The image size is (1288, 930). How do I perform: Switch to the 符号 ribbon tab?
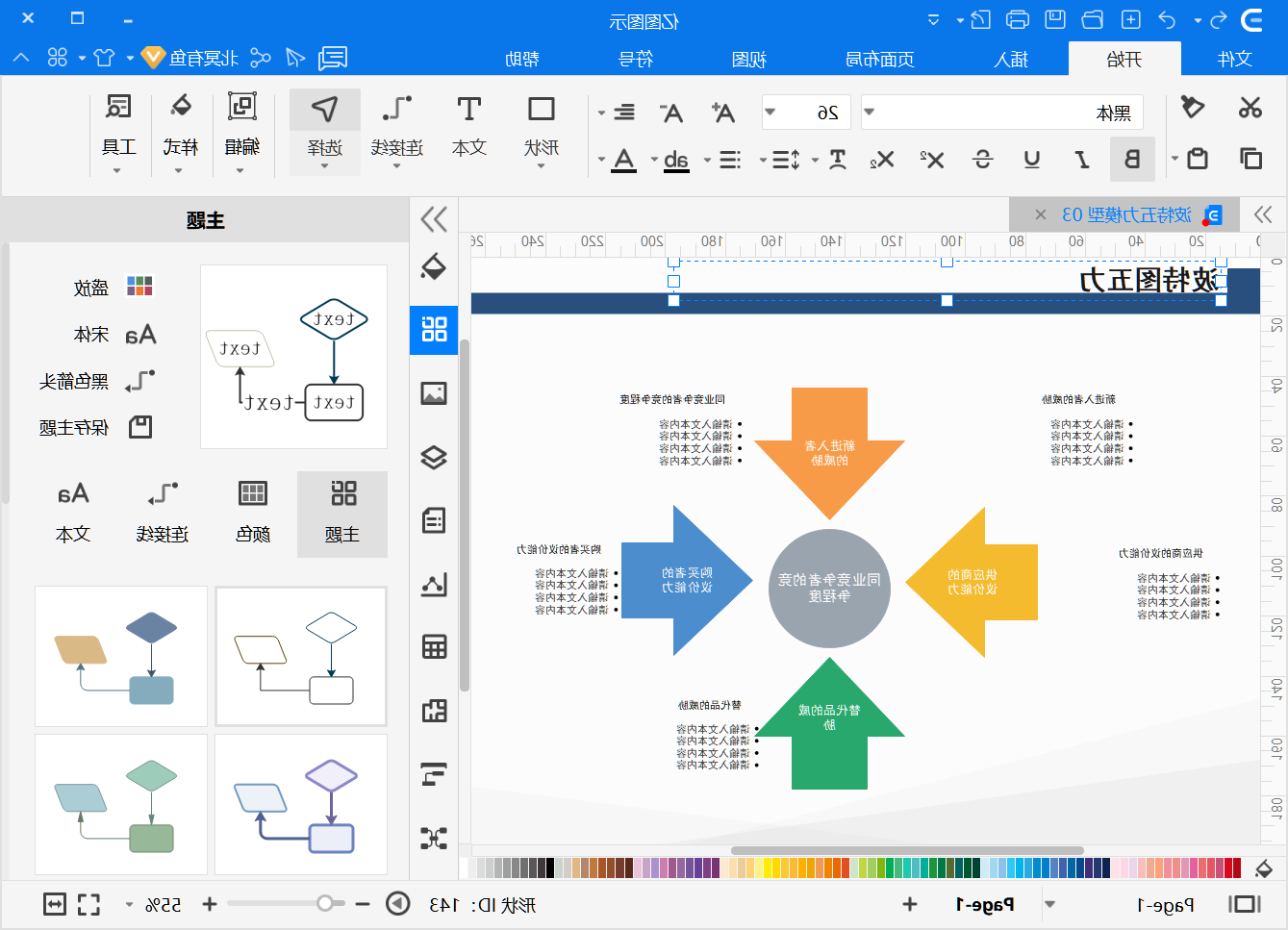tap(635, 59)
